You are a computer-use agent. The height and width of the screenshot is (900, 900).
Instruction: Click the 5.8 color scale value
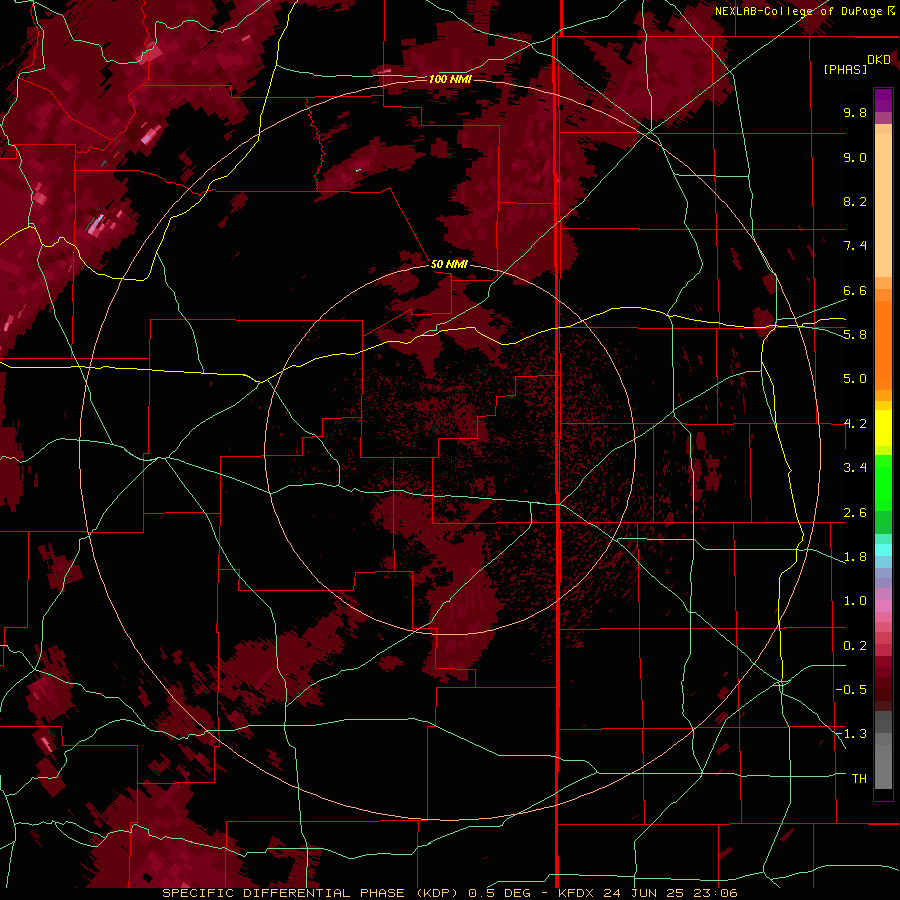855,335
